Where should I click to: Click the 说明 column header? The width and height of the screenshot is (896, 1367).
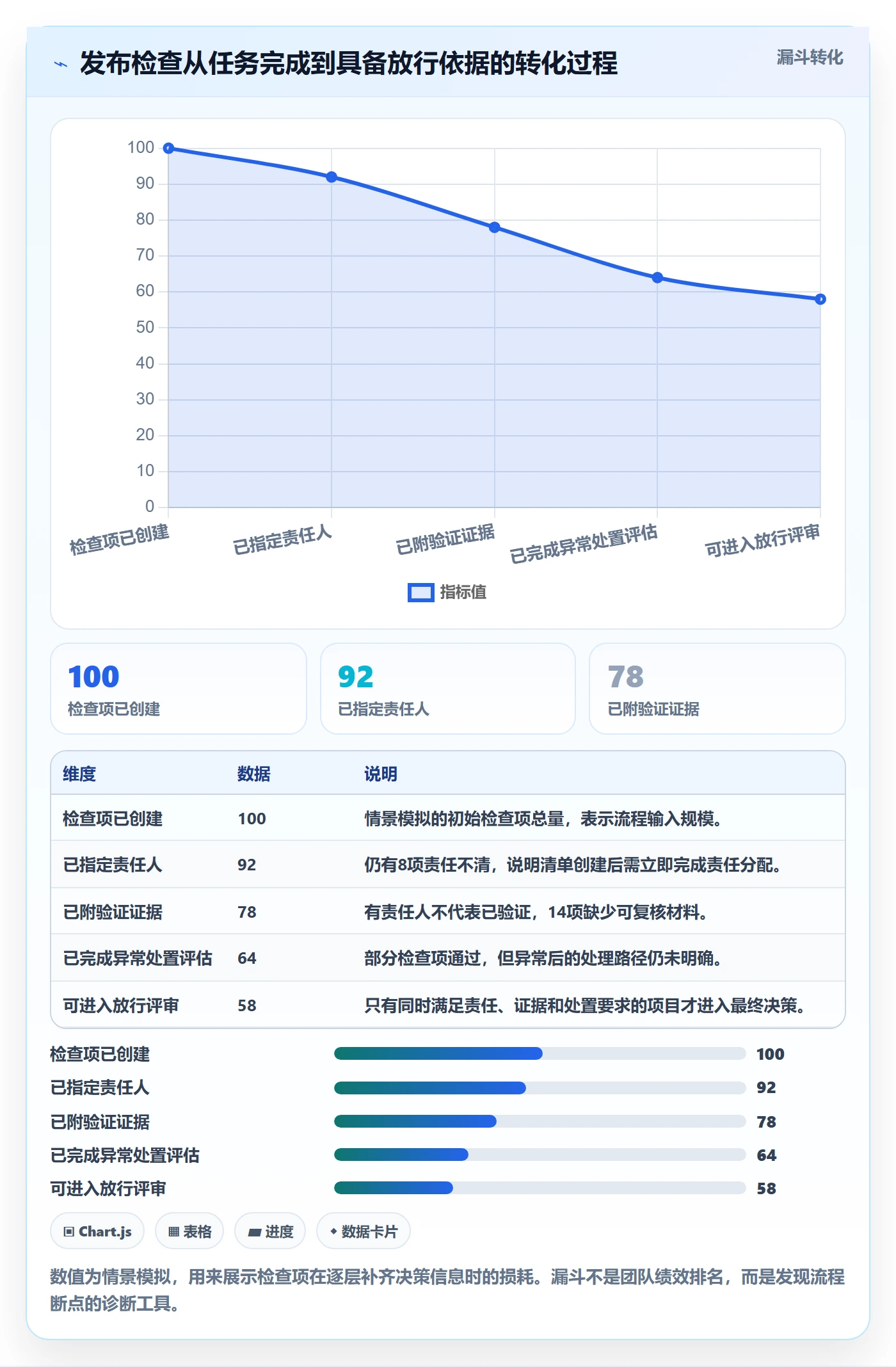(x=381, y=774)
